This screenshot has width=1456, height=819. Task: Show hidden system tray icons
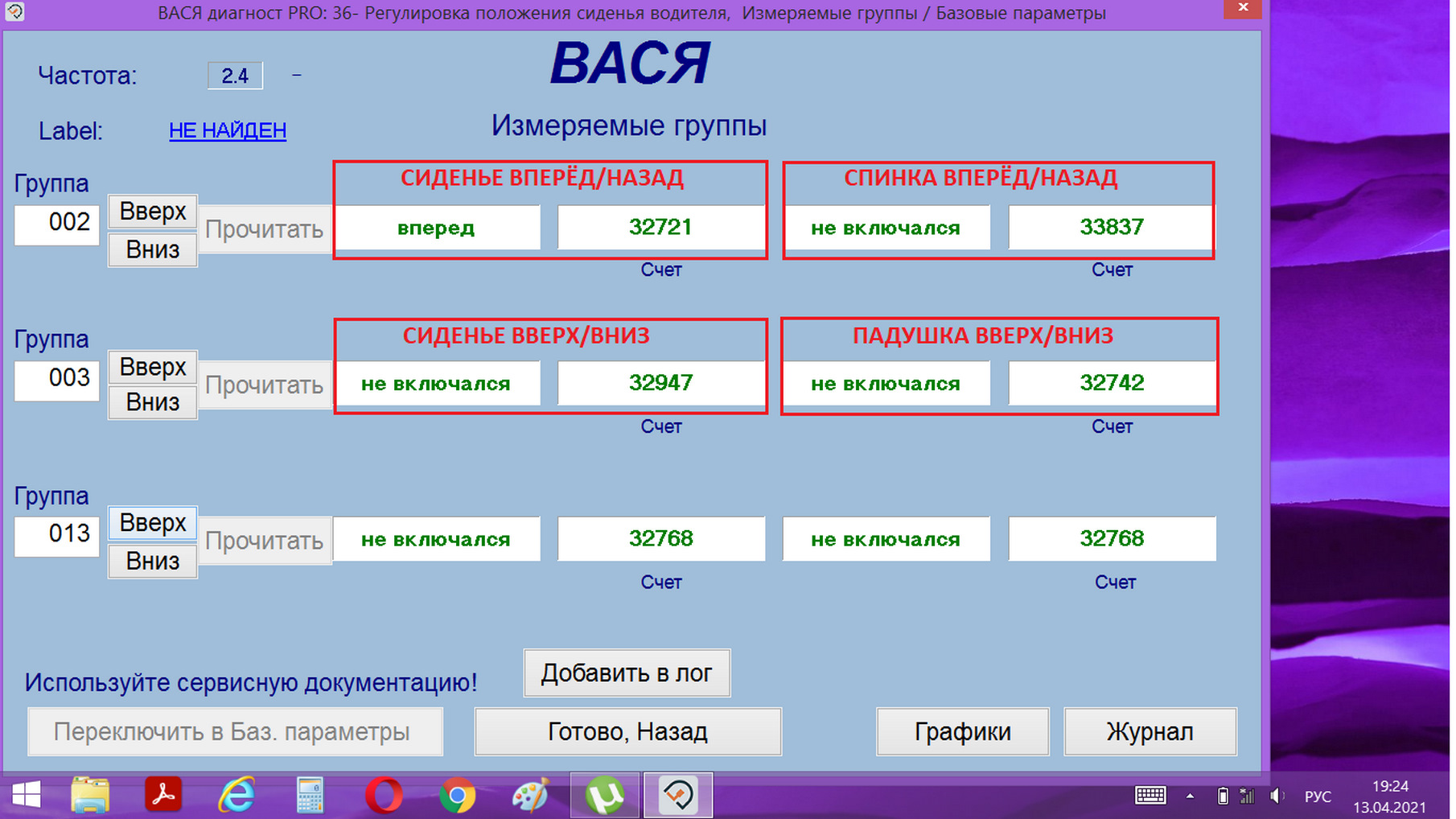pos(1190,796)
